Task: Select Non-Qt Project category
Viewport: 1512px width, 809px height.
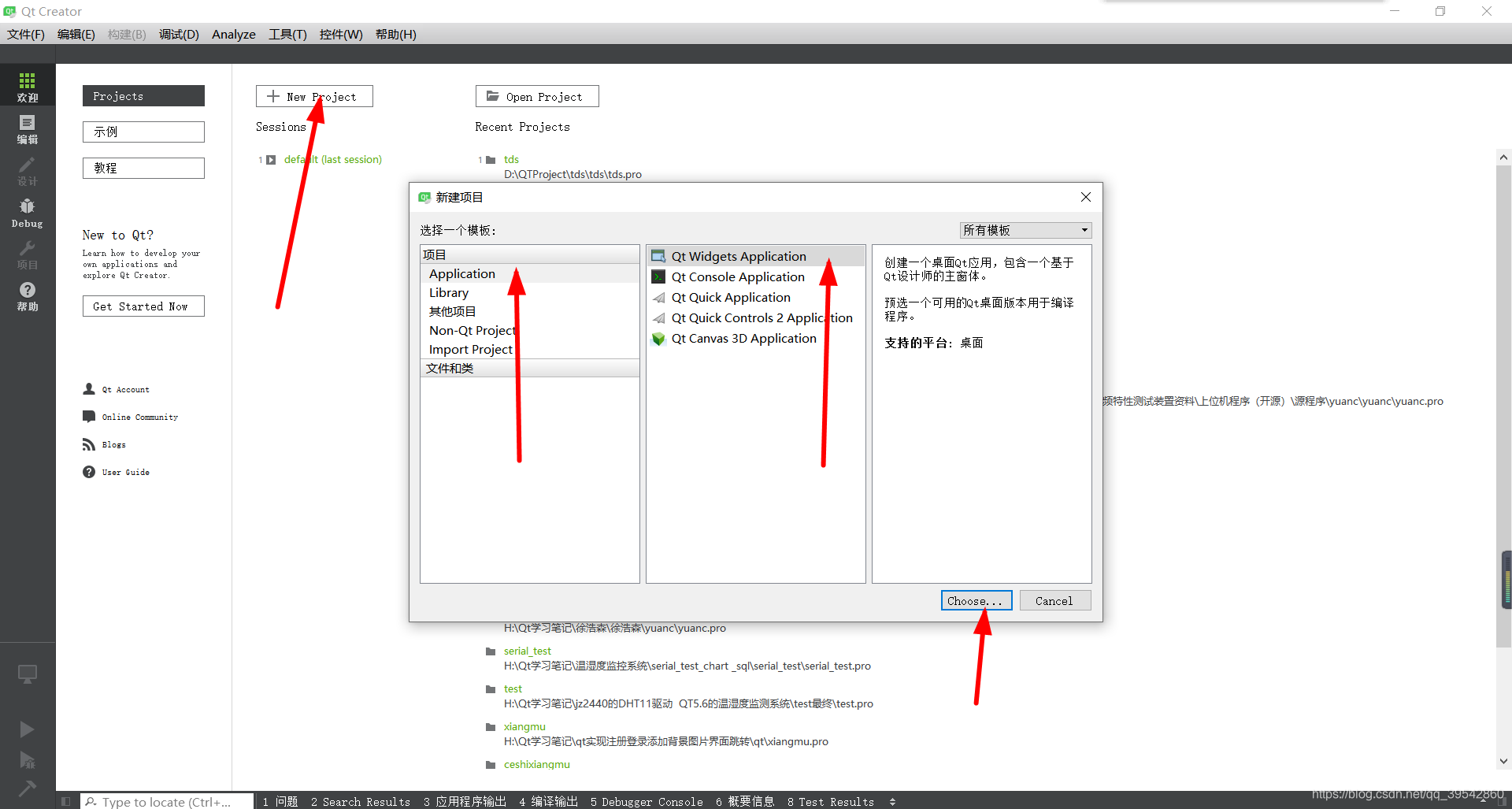Action: coord(530,330)
